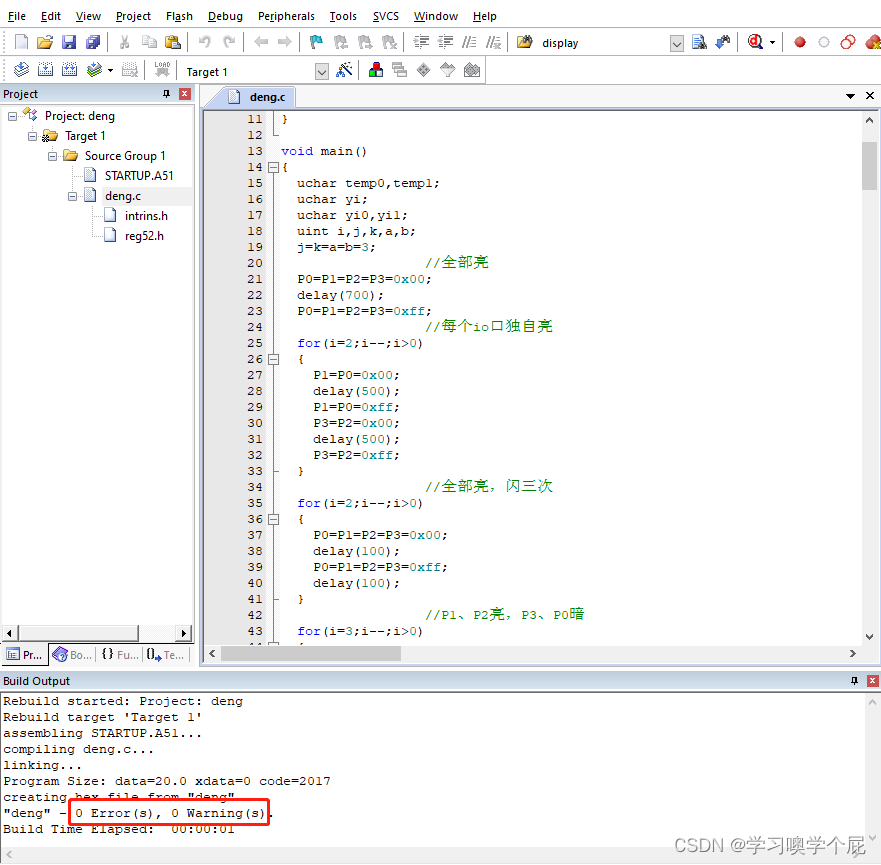The image size is (881, 865).
Task: Open the Debug menu
Action: (225, 16)
